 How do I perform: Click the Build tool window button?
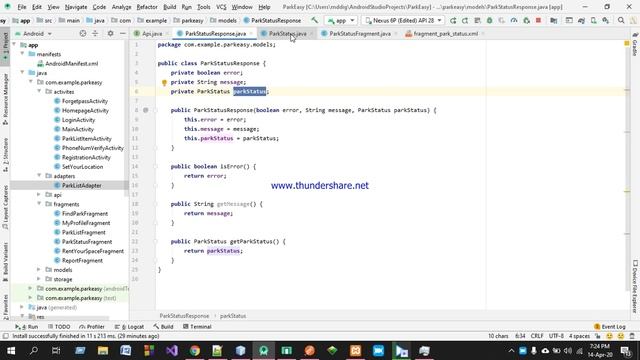164,327
